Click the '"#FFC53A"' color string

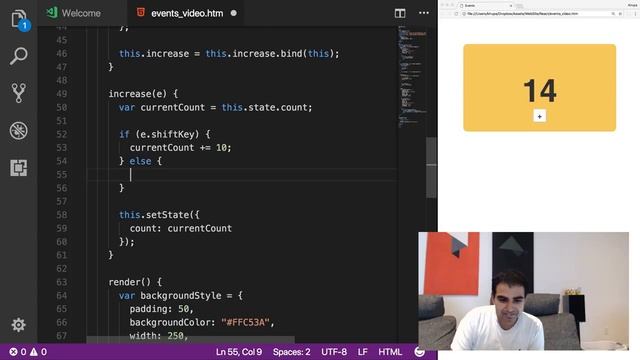[x=245, y=322]
